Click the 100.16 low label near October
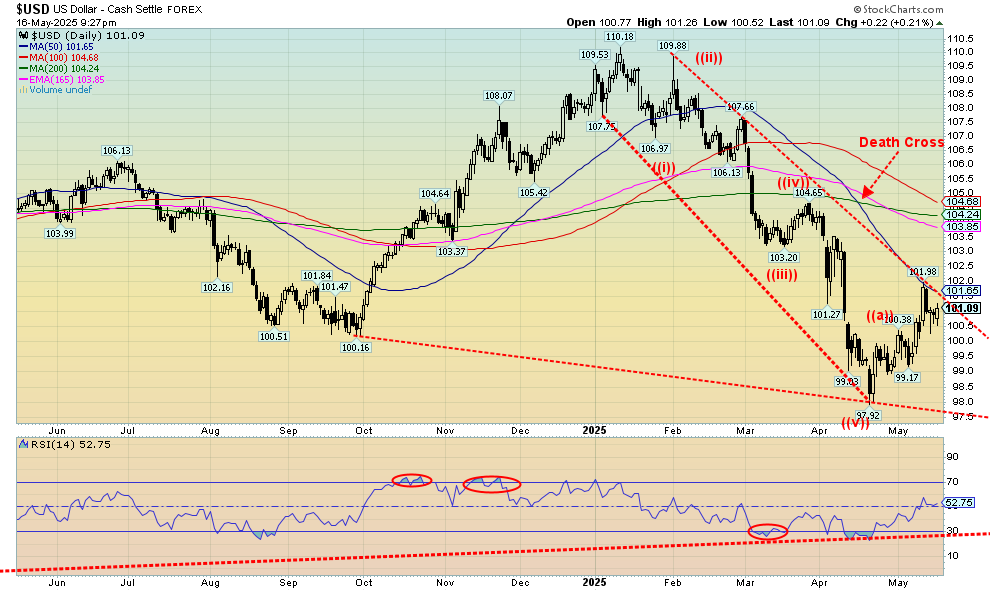Screen dimensions: 990x591 [355, 347]
